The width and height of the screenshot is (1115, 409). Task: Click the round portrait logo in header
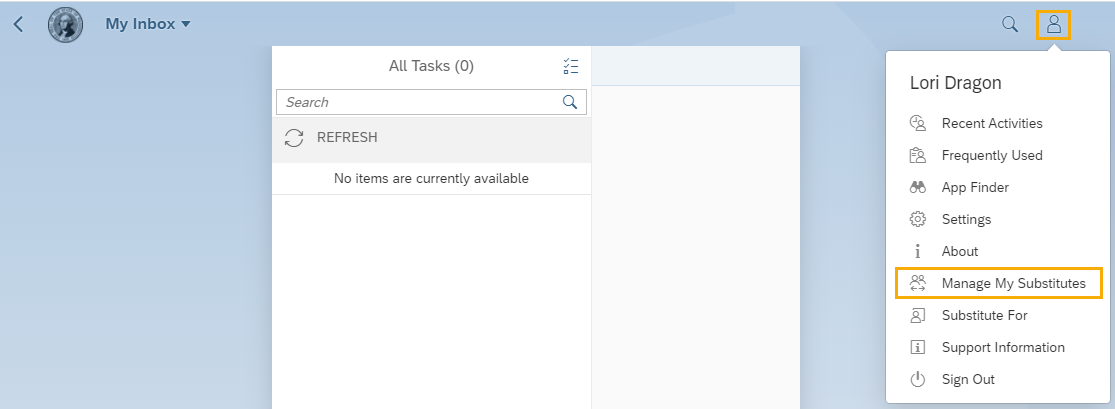(66, 24)
